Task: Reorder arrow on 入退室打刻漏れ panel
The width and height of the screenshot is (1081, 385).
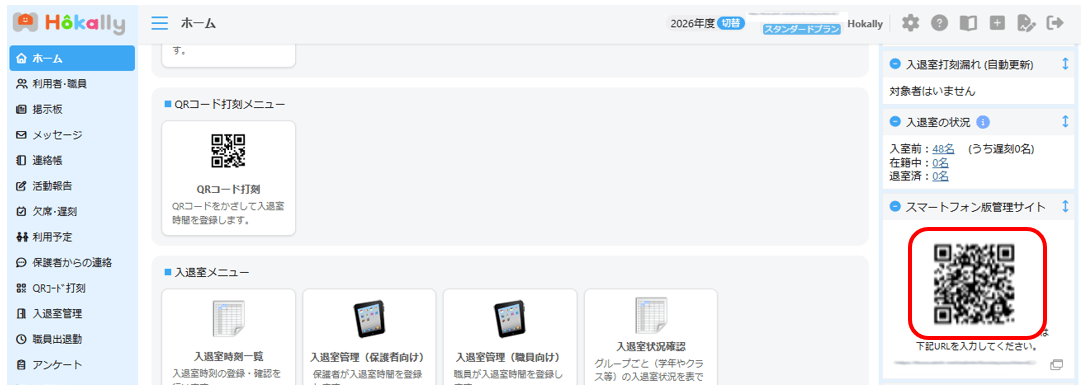Action: (x=1064, y=63)
